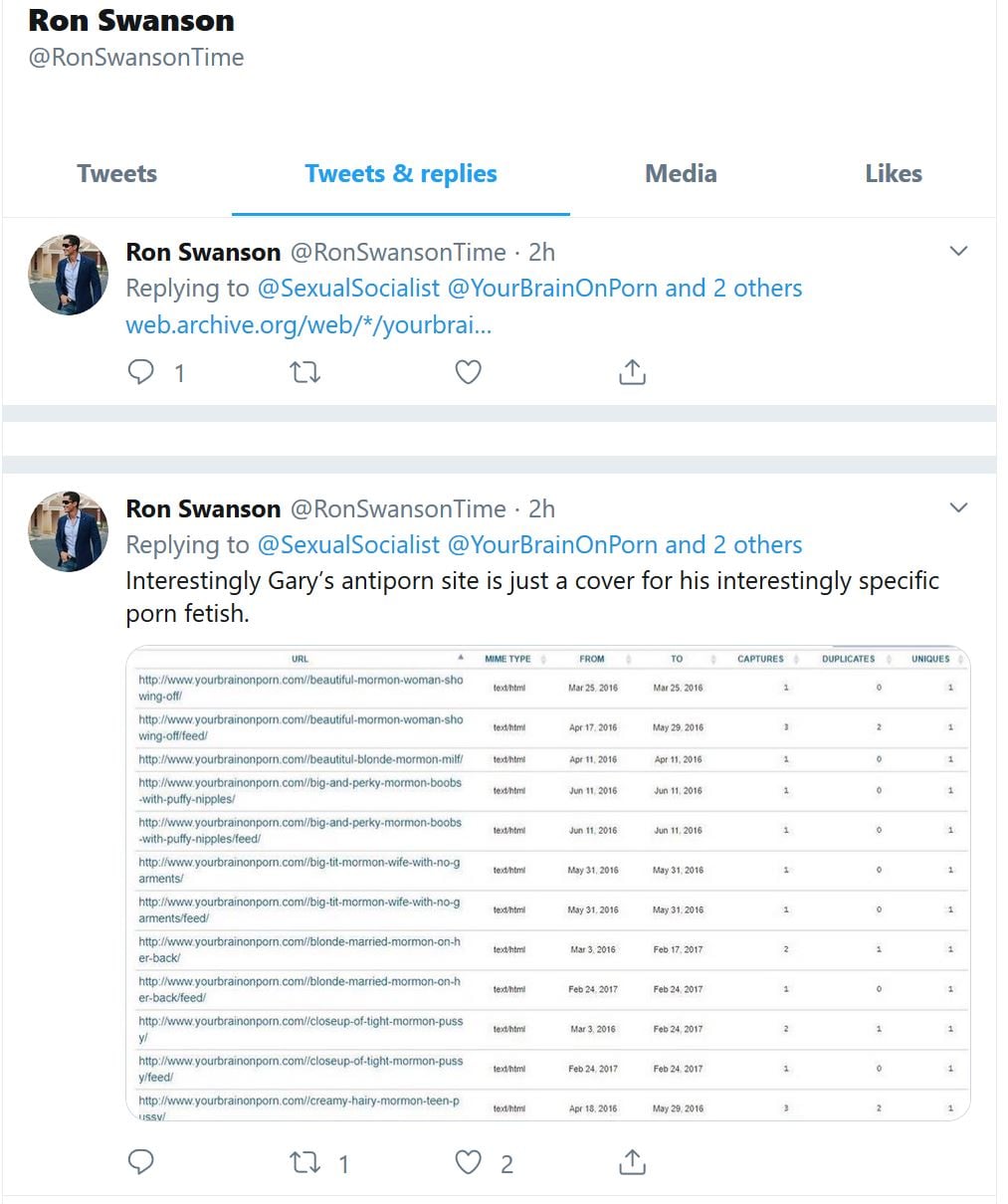Click the avatar on the first tweet

[69, 275]
